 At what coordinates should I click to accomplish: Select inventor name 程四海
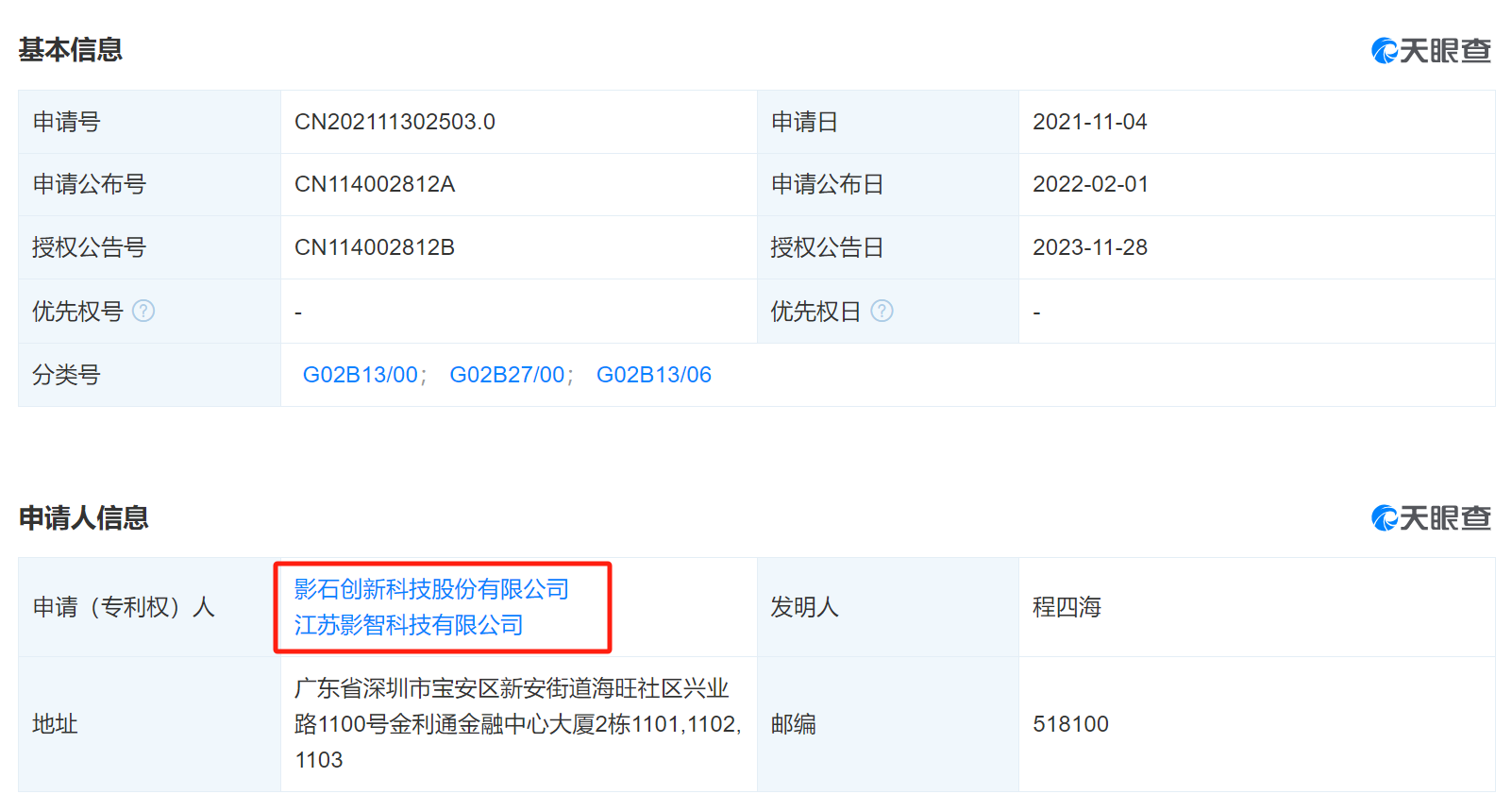tap(1067, 607)
